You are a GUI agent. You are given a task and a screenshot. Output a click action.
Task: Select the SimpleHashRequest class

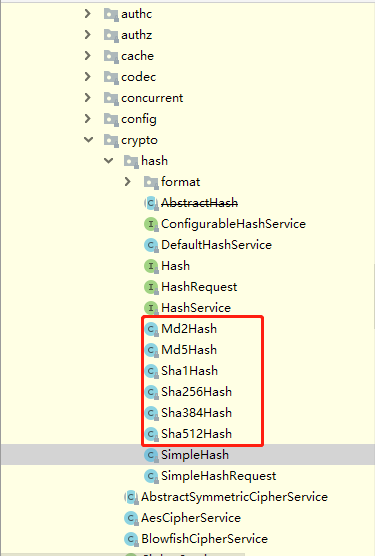[219, 476]
